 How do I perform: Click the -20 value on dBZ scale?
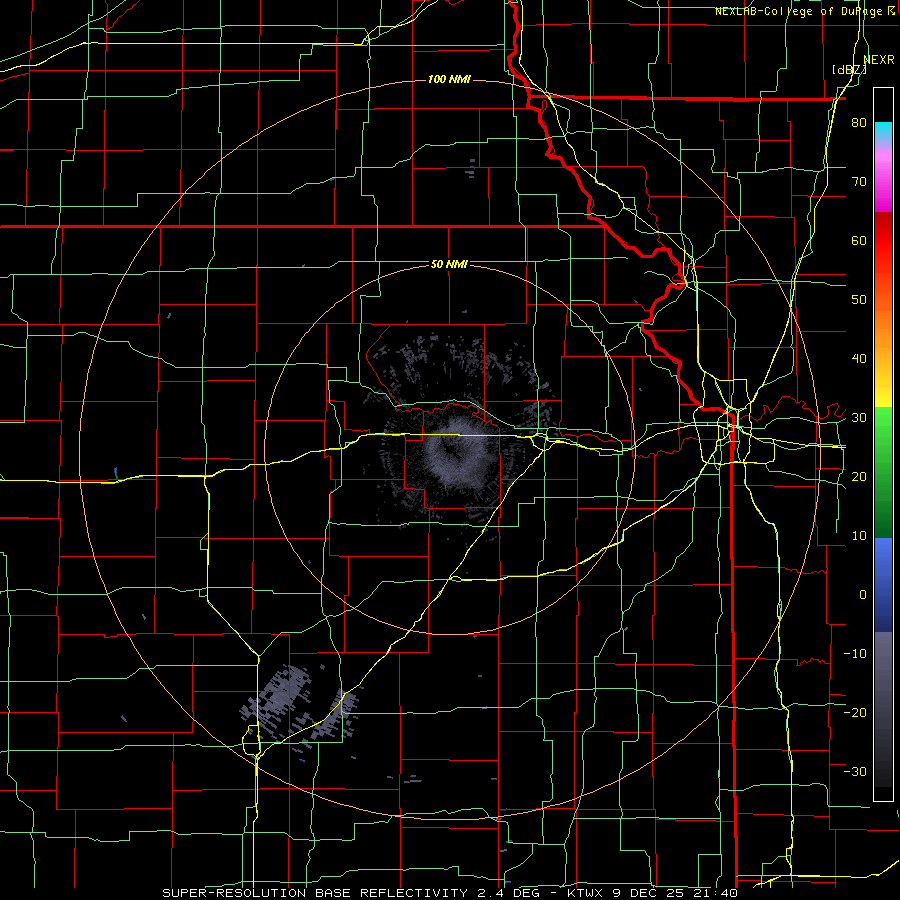(x=855, y=712)
